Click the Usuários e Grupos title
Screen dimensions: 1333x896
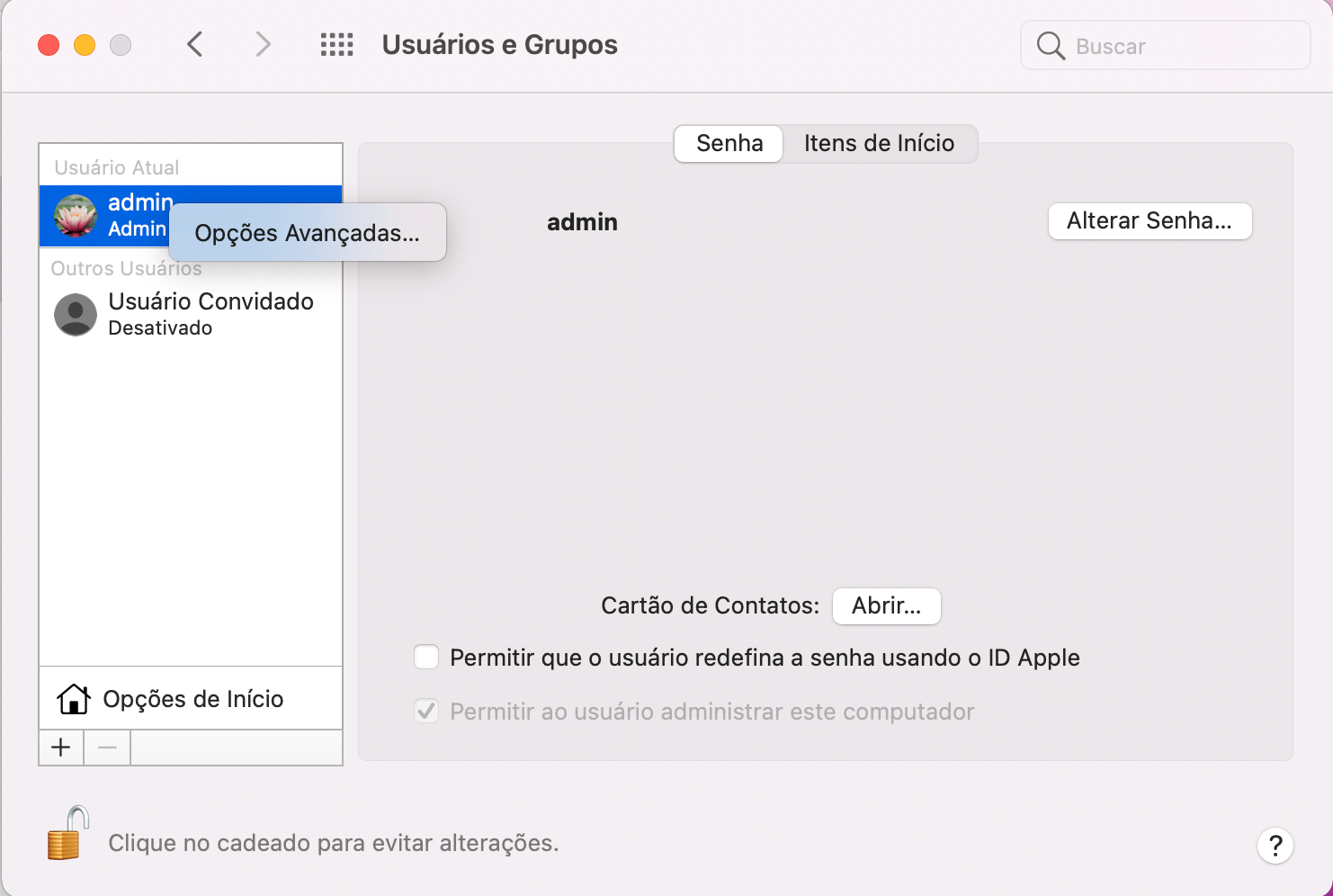[500, 44]
